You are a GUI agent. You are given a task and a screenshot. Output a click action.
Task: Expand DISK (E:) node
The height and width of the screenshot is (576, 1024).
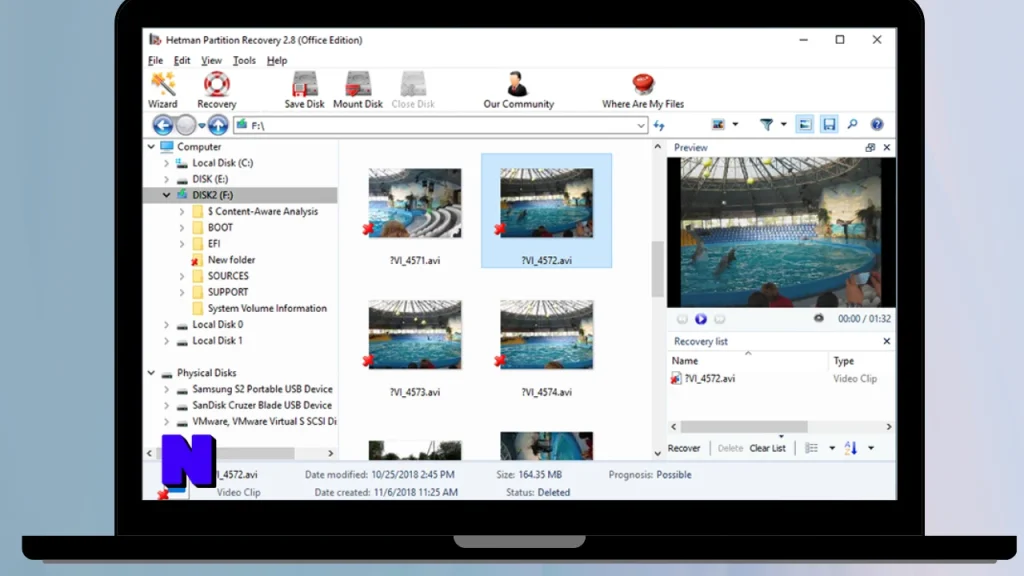(x=167, y=179)
